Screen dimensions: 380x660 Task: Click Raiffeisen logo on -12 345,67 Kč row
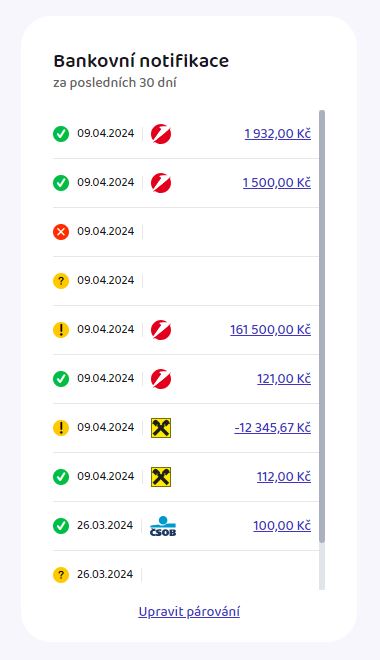pyautogui.click(x=161, y=428)
